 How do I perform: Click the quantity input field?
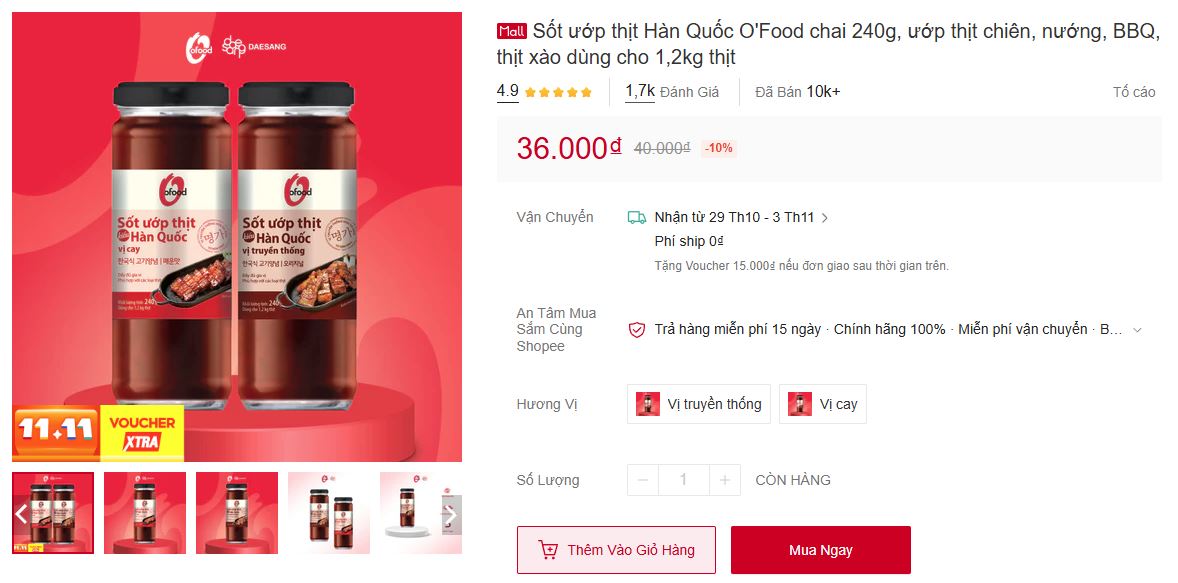(683, 480)
